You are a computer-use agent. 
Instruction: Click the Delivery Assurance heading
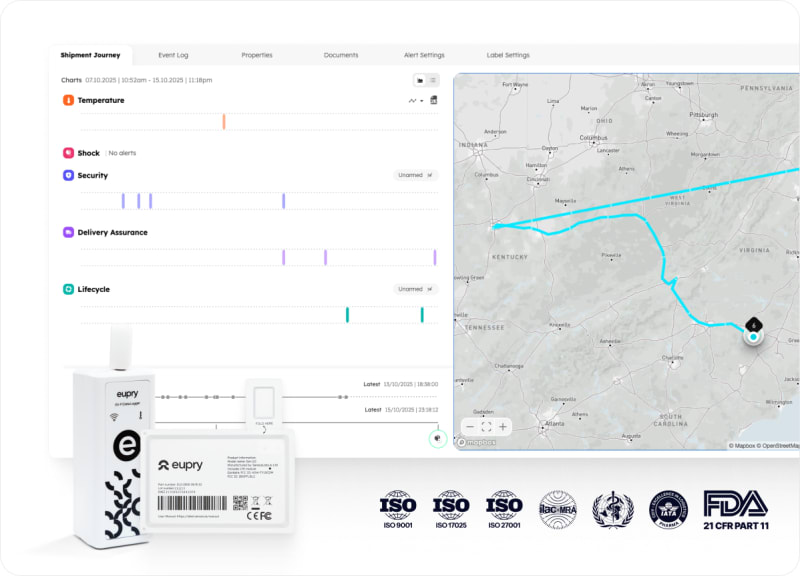pyautogui.click(x=112, y=232)
